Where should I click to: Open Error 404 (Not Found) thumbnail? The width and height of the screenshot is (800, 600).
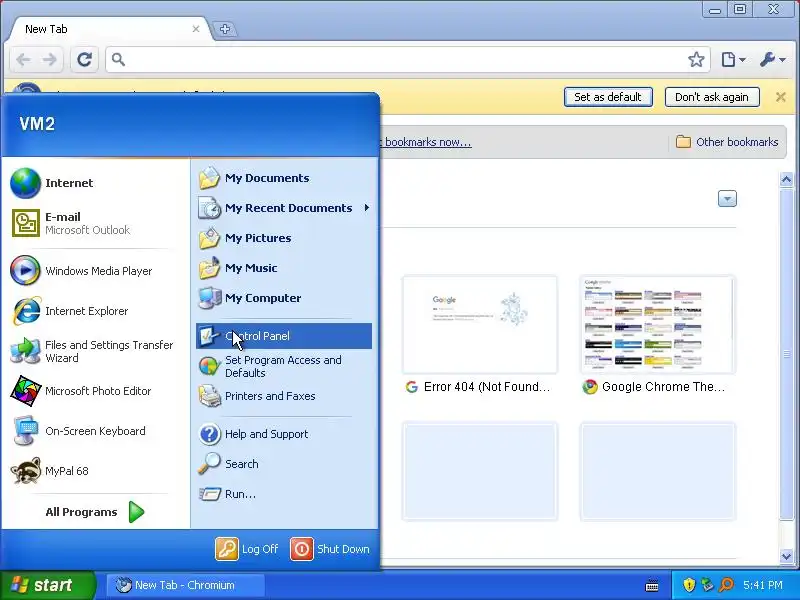tap(480, 325)
